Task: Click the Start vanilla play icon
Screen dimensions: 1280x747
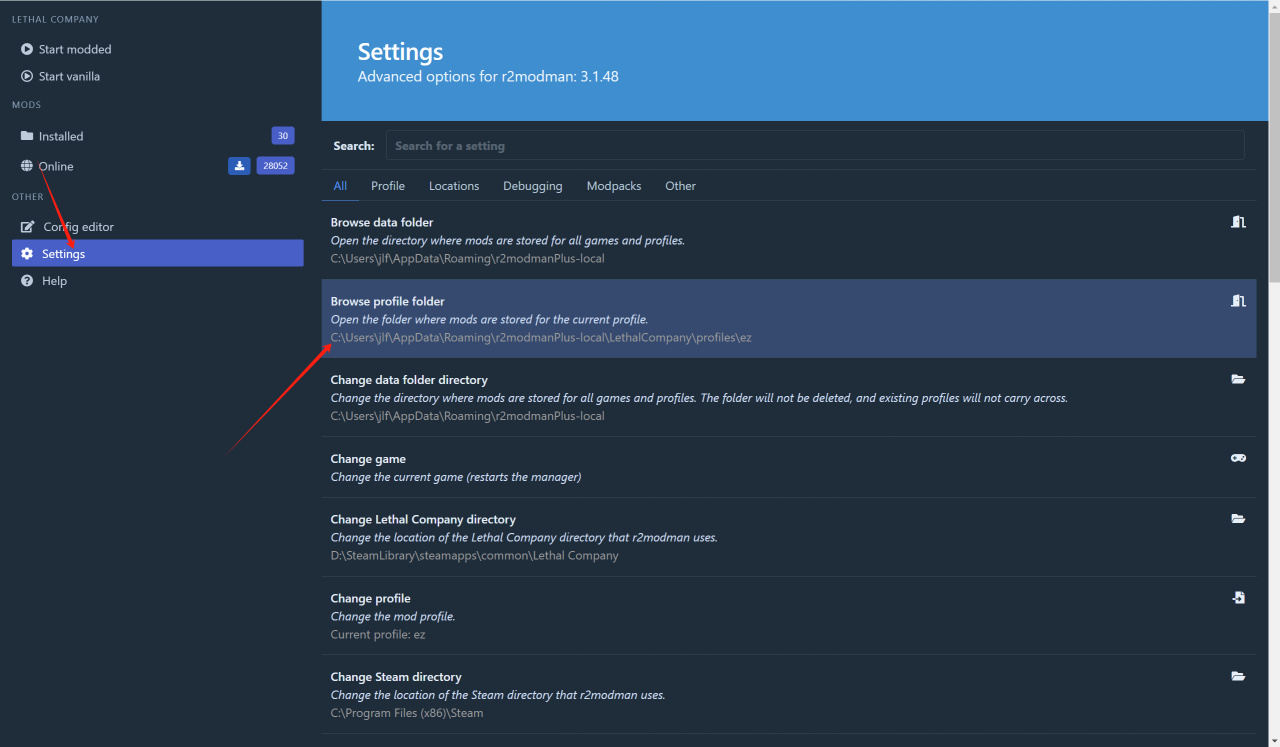Action: [x=27, y=76]
